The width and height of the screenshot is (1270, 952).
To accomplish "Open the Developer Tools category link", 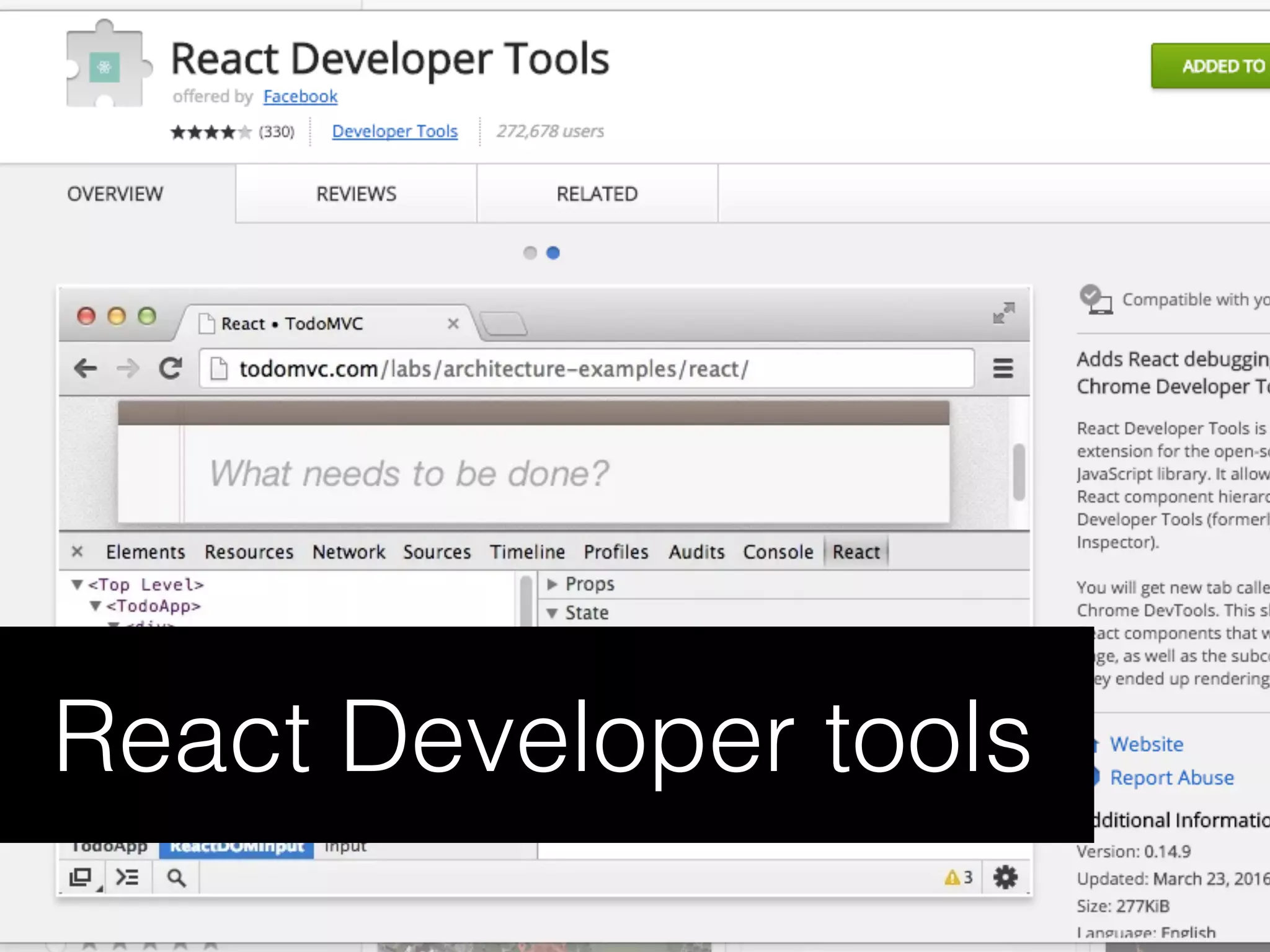I will [394, 131].
